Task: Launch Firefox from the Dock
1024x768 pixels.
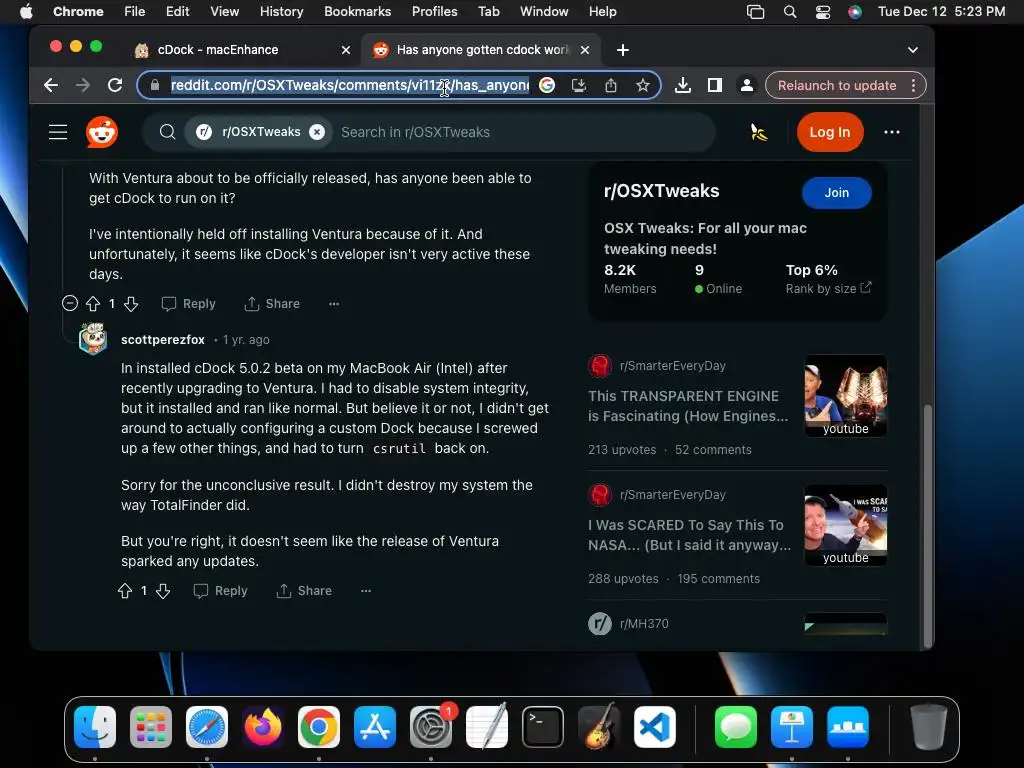Action: click(x=263, y=727)
